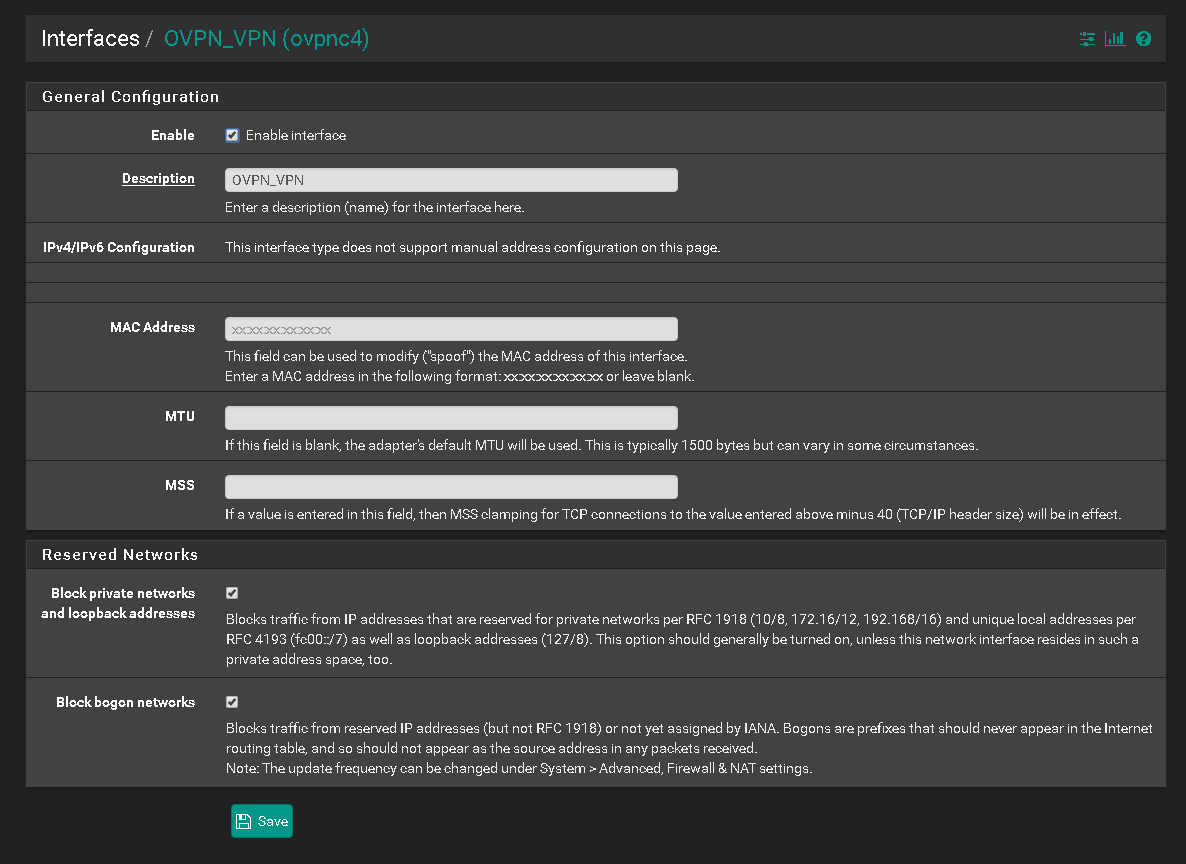Click the MAC Address field label
The image size is (1186, 864).
[x=152, y=327]
